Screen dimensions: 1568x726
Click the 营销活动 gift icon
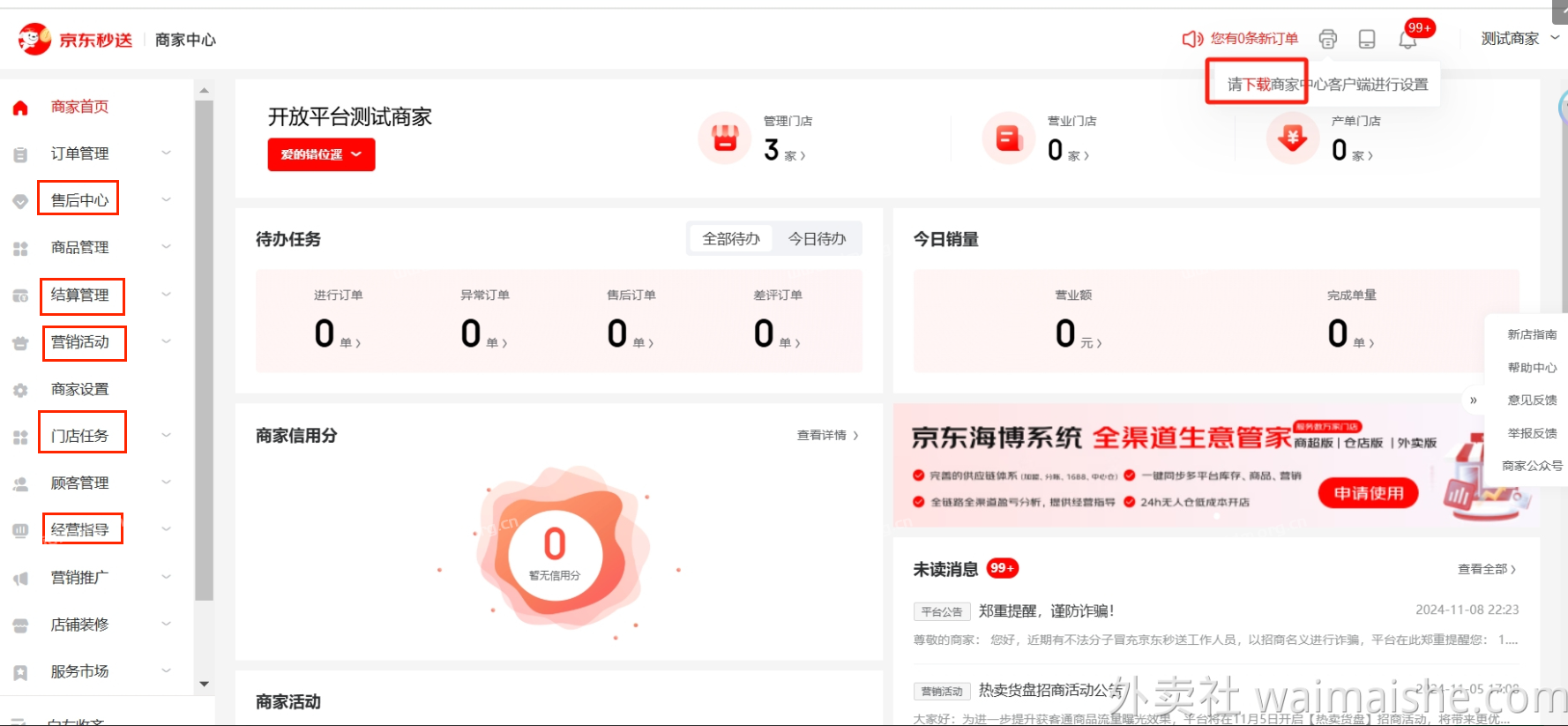pos(20,342)
